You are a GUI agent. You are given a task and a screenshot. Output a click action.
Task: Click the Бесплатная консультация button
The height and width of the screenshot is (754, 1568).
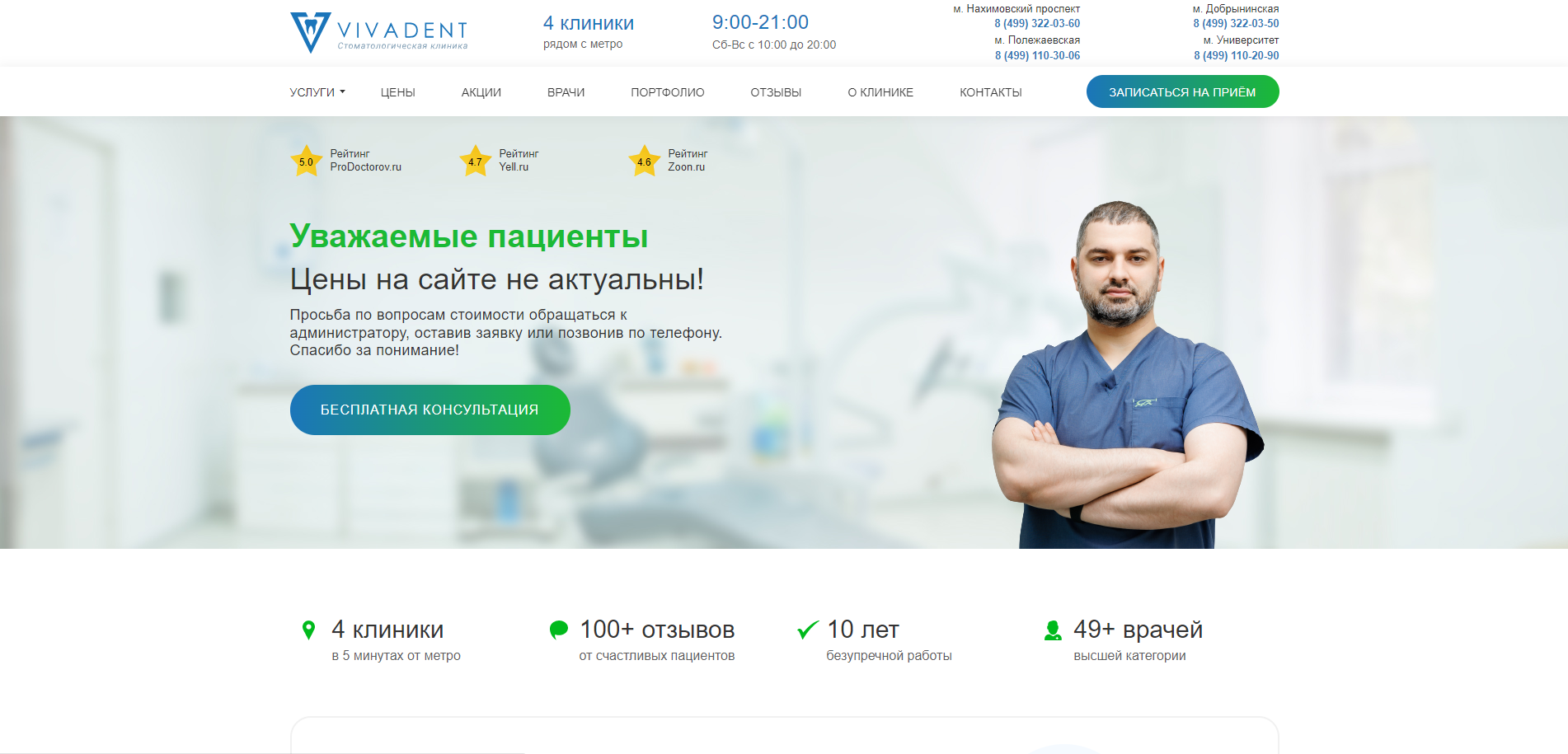point(430,410)
